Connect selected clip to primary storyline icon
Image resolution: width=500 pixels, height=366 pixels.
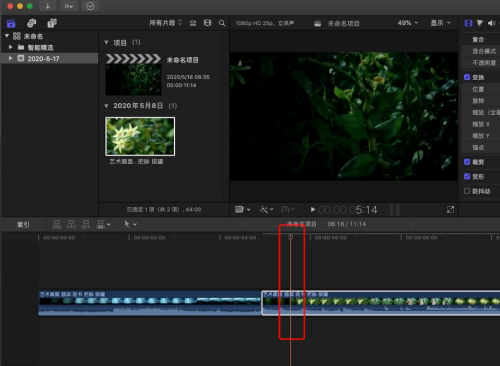pyautogui.click(x=57, y=224)
